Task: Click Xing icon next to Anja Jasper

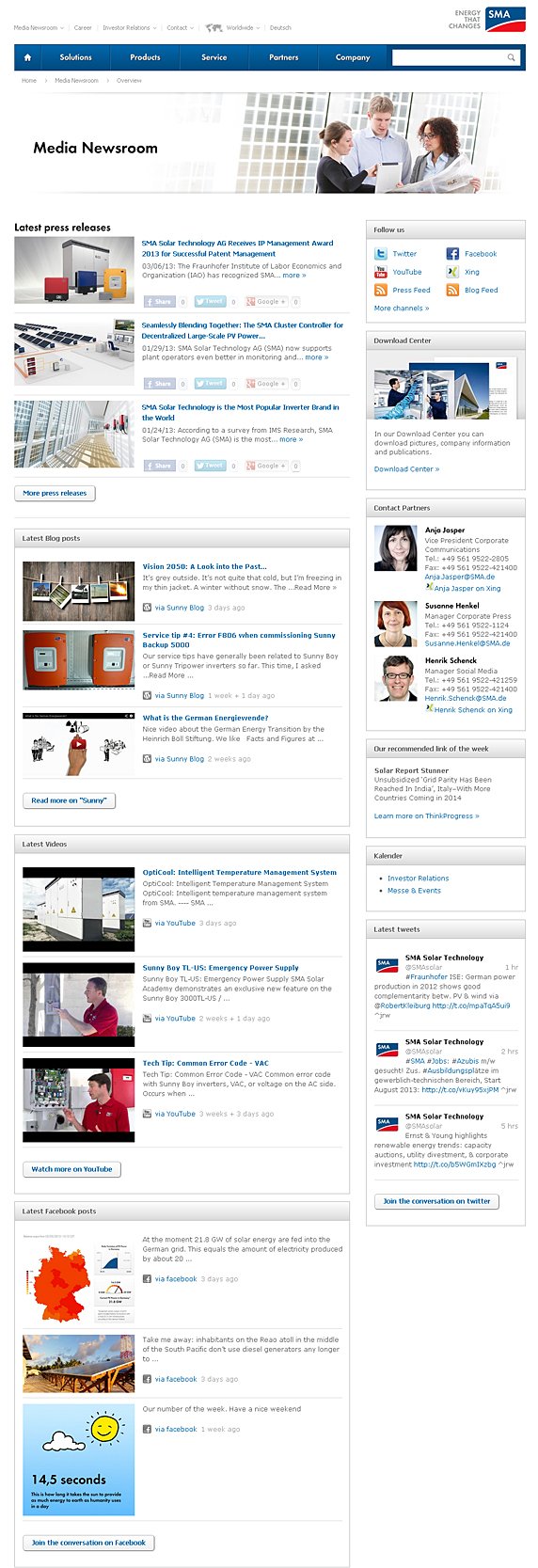Action: pos(429,587)
